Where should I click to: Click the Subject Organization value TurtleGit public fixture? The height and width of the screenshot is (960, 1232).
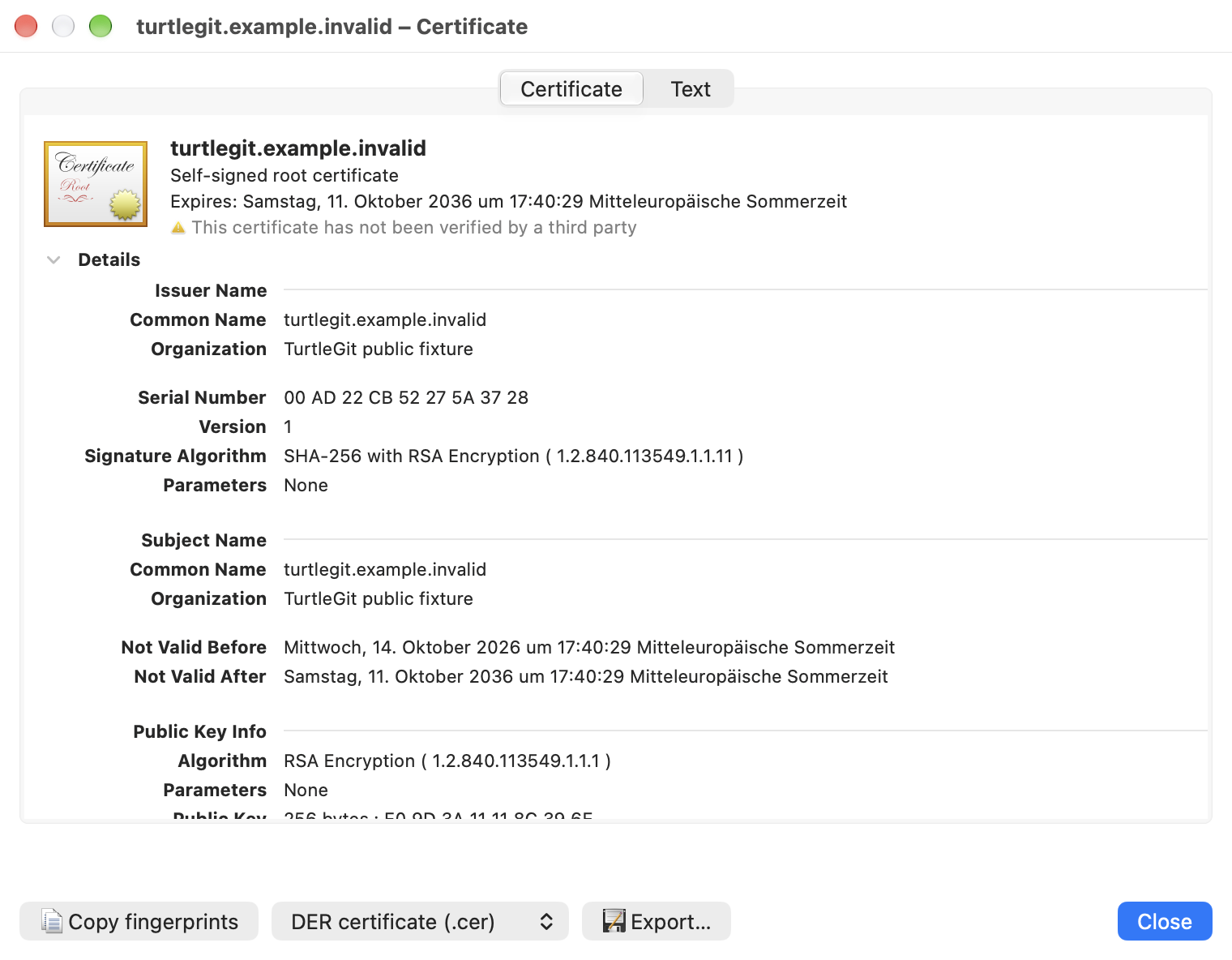pyautogui.click(x=379, y=598)
